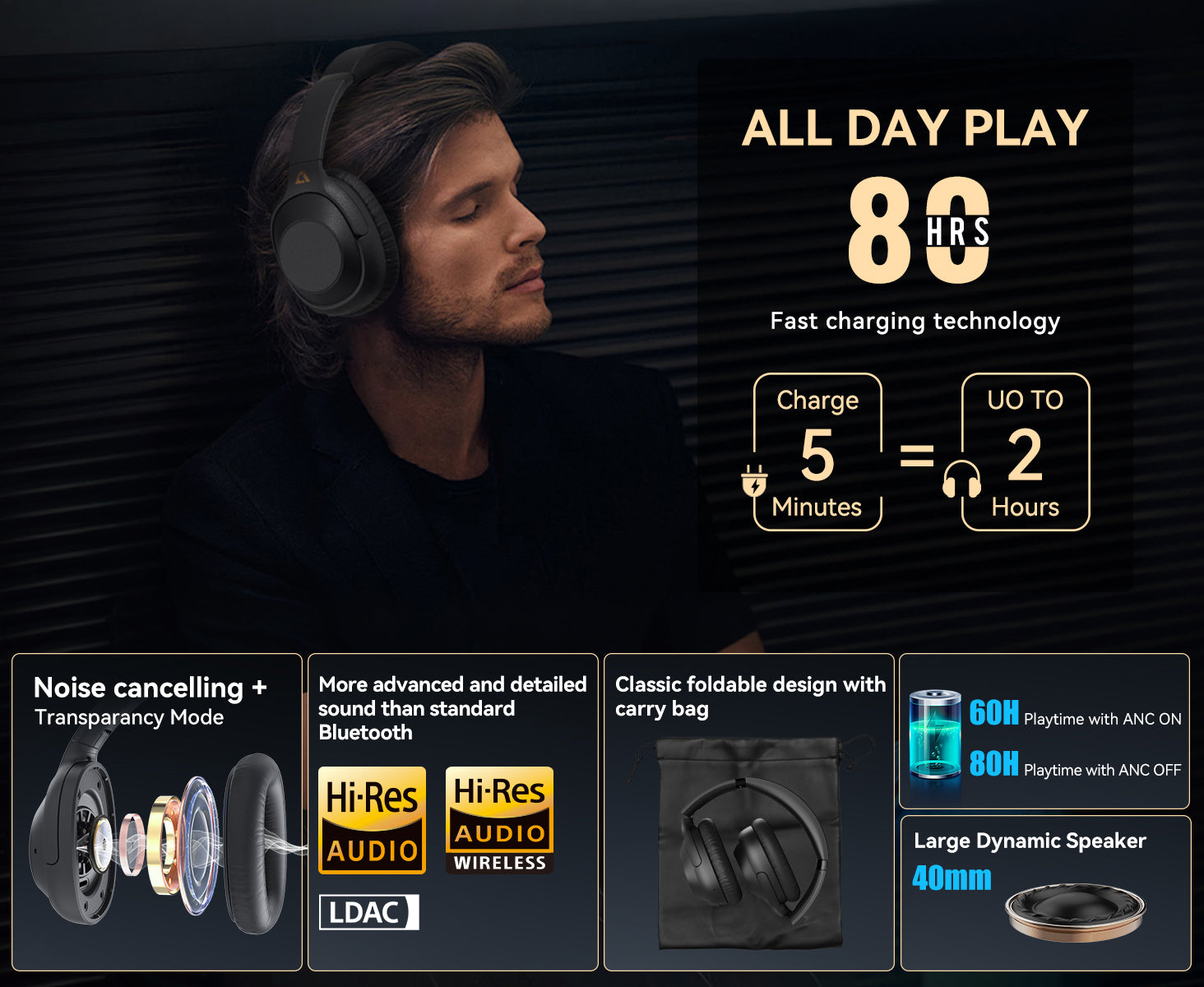
Task: Click the small headphone icon beside Hours
Action: pos(961,479)
